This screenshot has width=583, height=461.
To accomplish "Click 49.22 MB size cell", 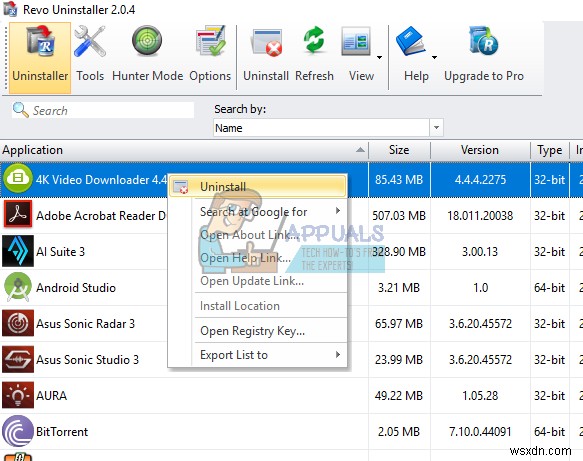I will pos(399,396).
